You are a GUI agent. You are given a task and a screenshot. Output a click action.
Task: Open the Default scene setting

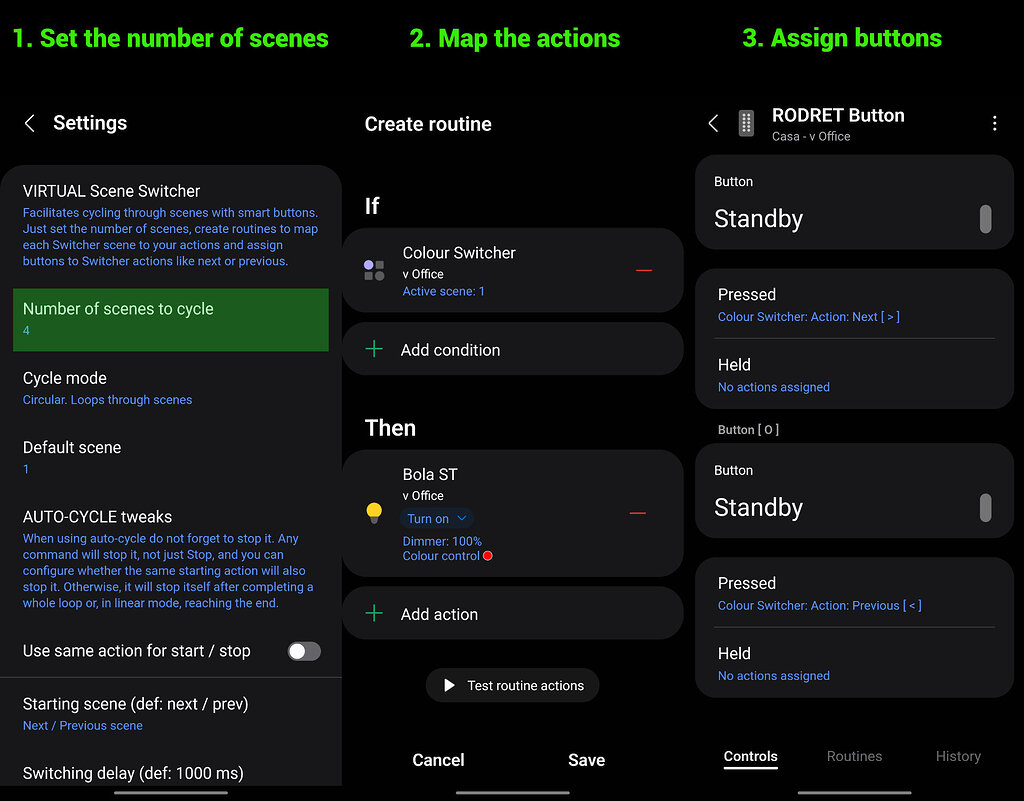pos(170,457)
